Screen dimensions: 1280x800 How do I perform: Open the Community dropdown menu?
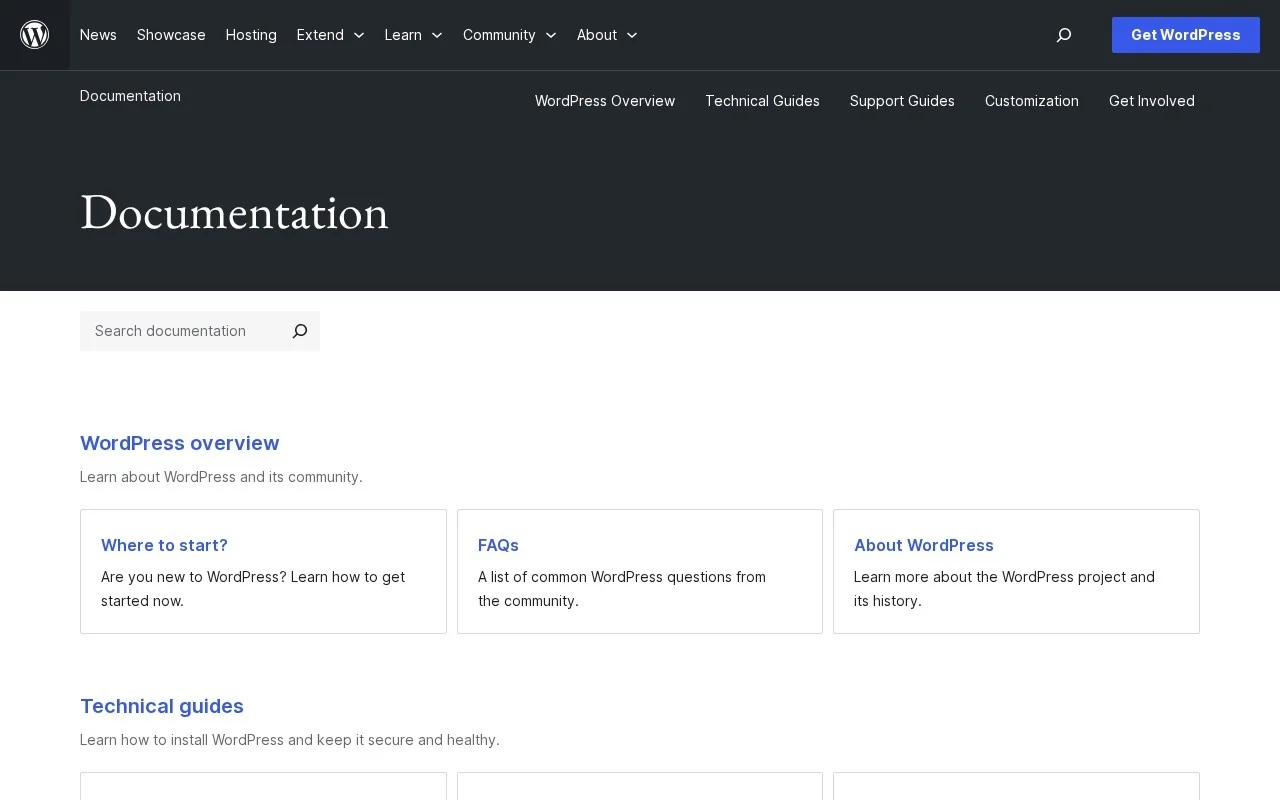pyautogui.click(x=509, y=35)
